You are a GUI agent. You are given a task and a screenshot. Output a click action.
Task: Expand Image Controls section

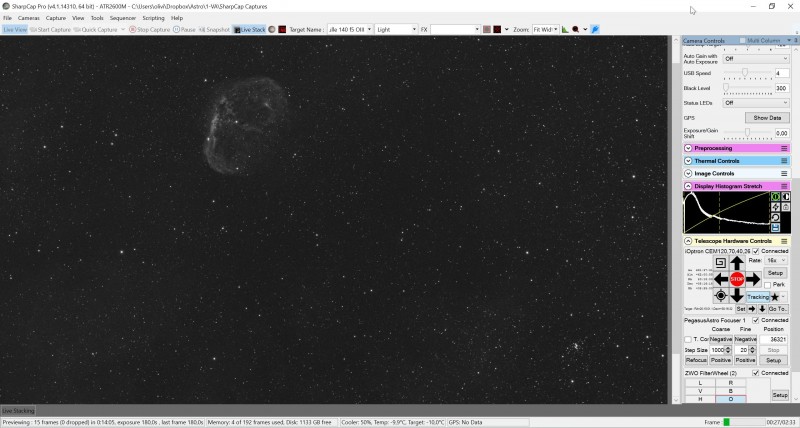pyautogui.click(x=688, y=173)
